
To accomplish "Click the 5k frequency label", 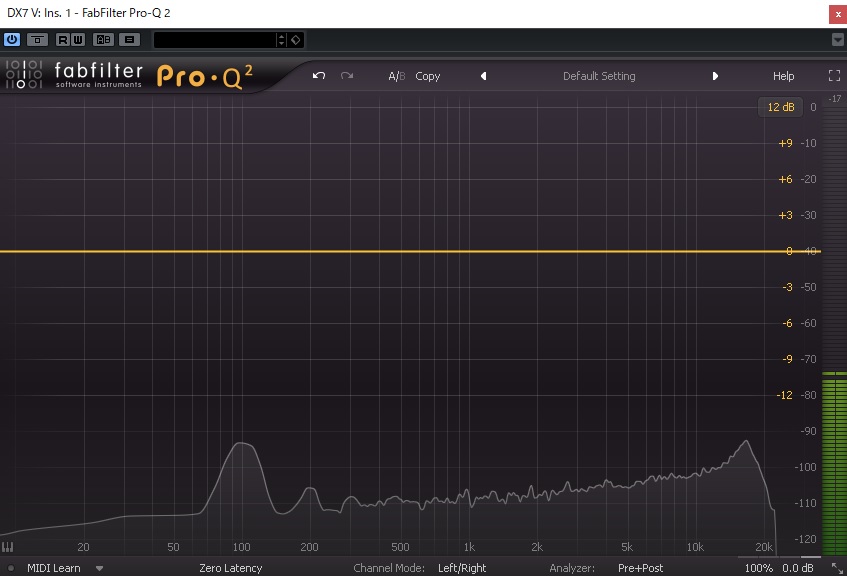I will pos(627,547).
